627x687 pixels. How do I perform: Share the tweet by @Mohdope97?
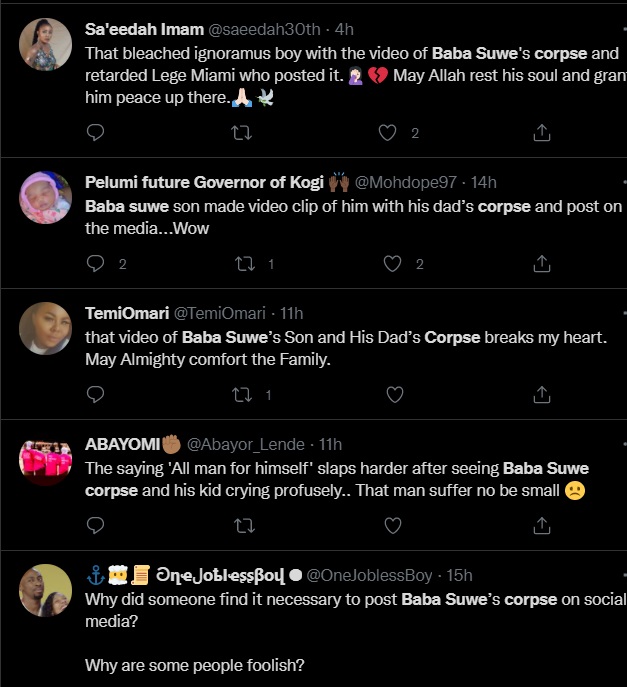541,263
